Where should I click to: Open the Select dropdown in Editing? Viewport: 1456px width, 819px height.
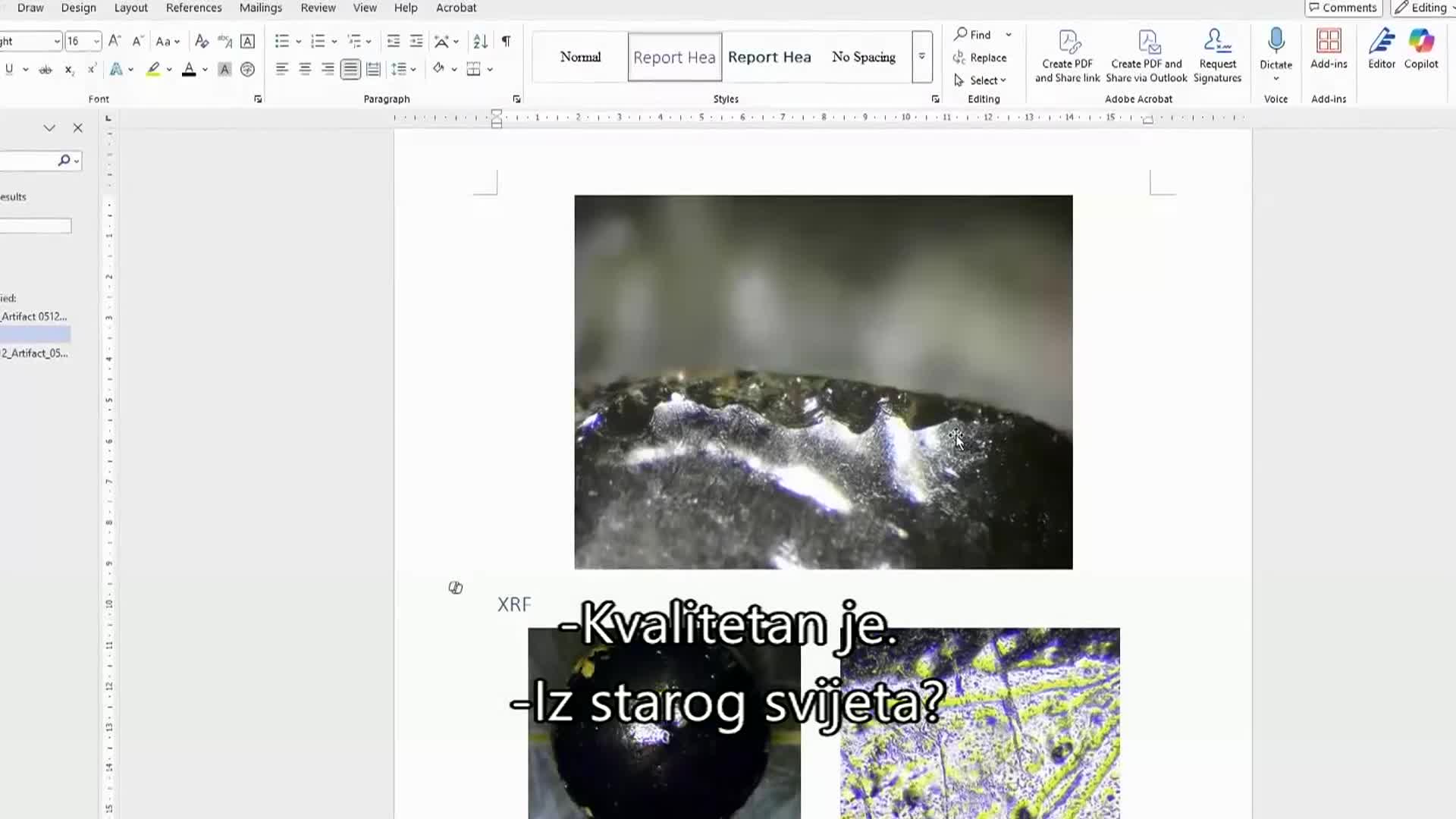click(987, 80)
